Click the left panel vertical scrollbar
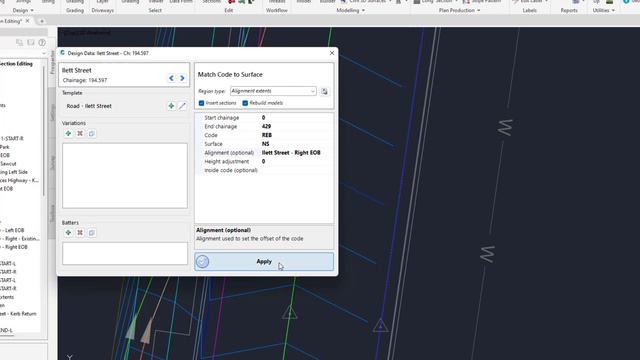The width and height of the screenshot is (640, 360). (43, 131)
